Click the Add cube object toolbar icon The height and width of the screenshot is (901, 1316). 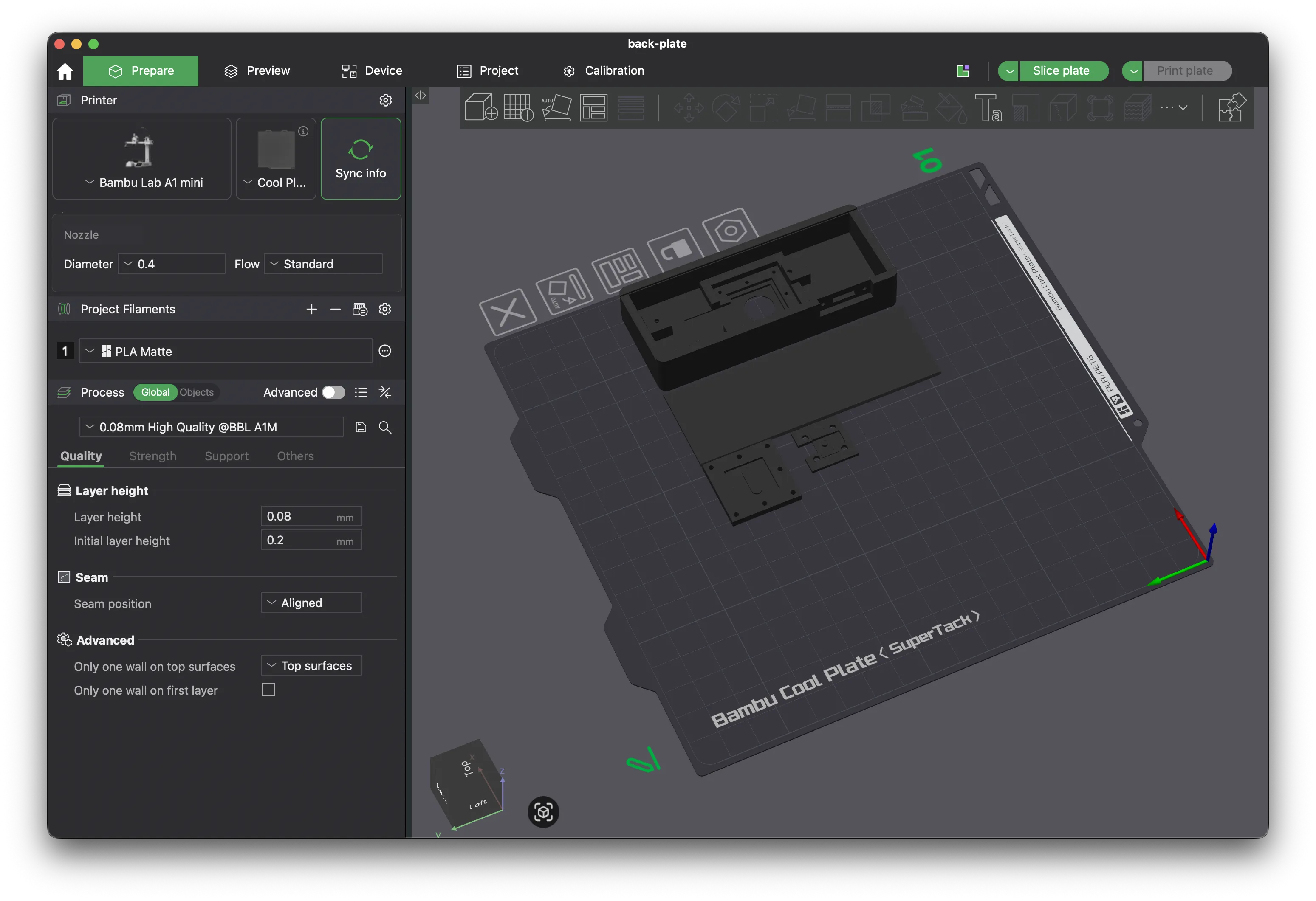click(481, 107)
